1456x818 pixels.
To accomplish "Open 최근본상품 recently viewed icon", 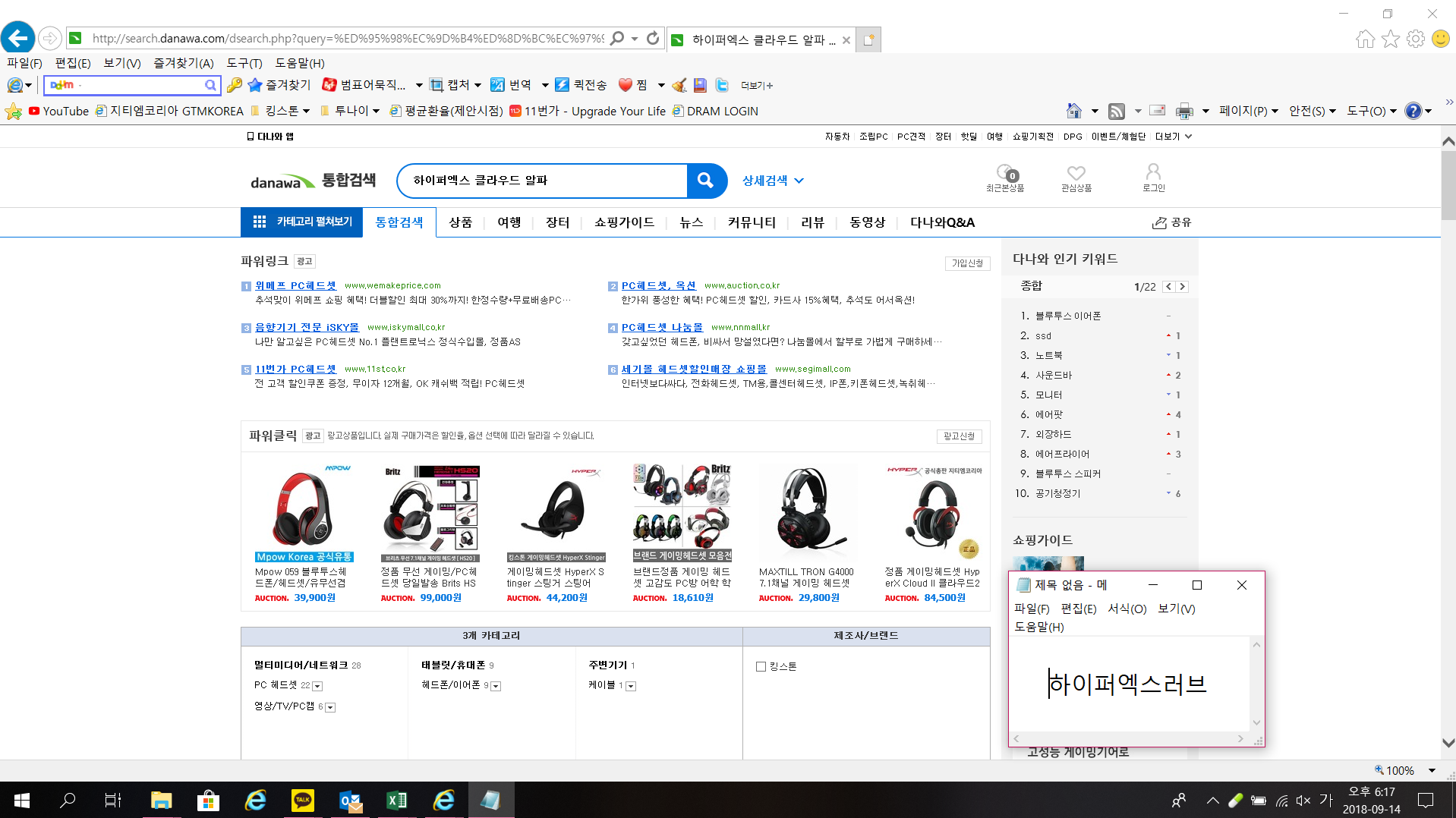I will pyautogui.click(x=1005, y=178).
